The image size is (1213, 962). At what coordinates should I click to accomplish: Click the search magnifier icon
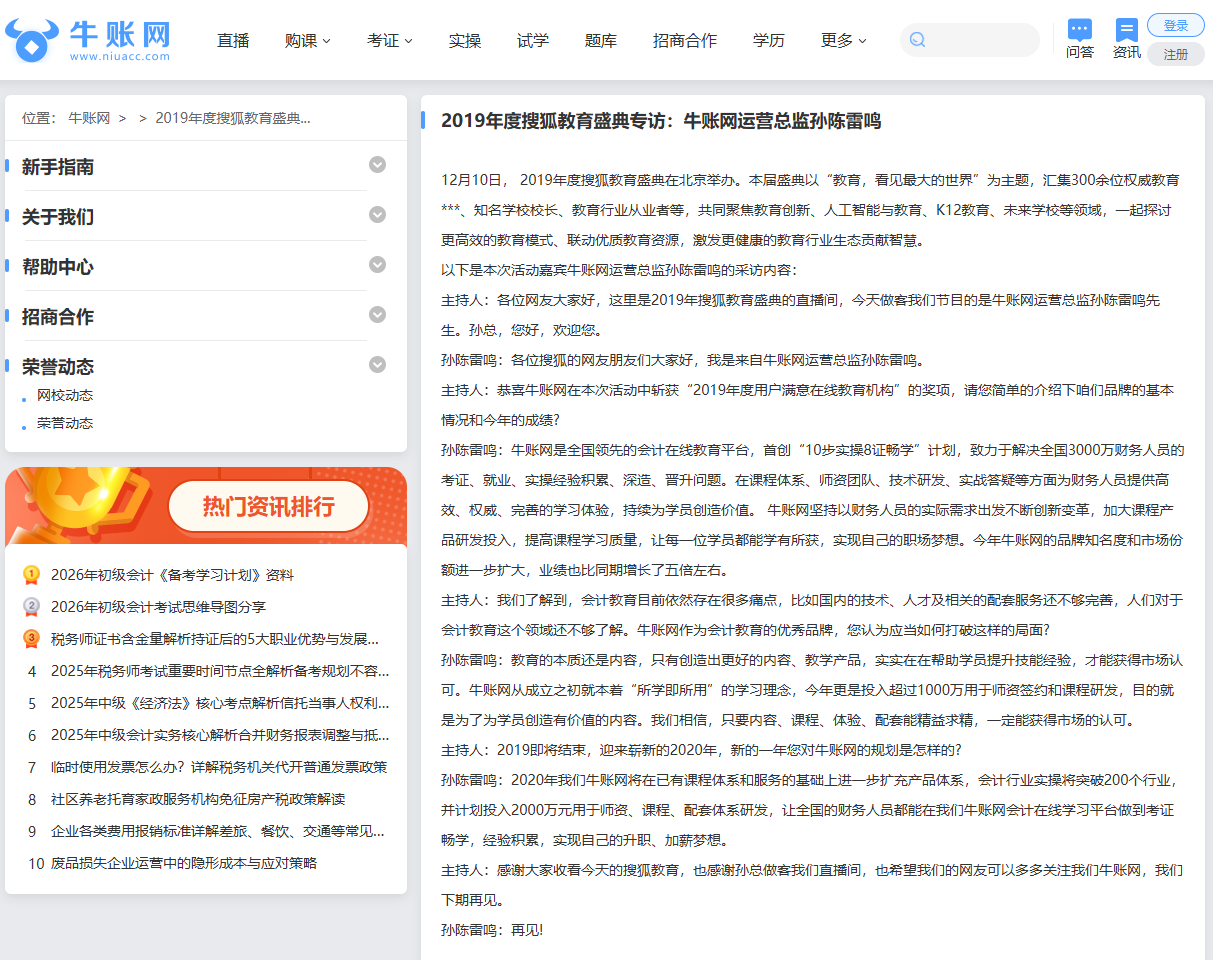pyautogui.click(x=917, y=40)
